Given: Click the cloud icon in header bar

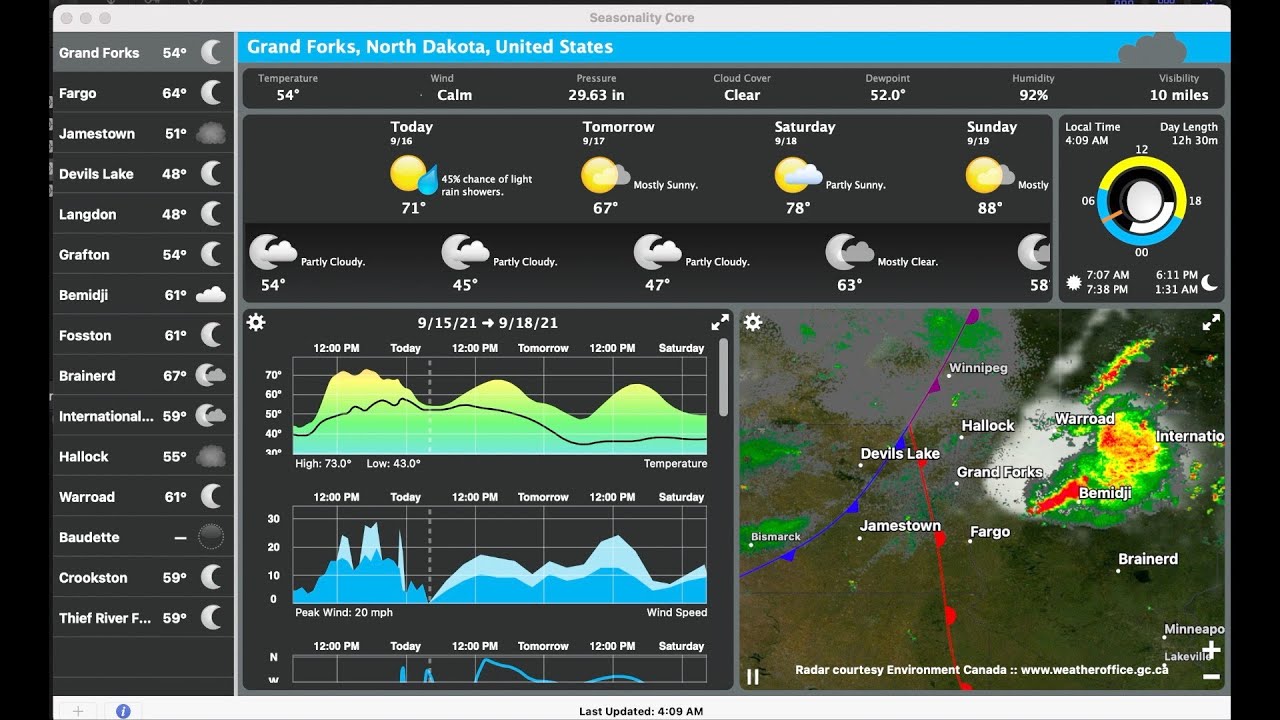Looking at the screenshot, I should [1152, 48].
